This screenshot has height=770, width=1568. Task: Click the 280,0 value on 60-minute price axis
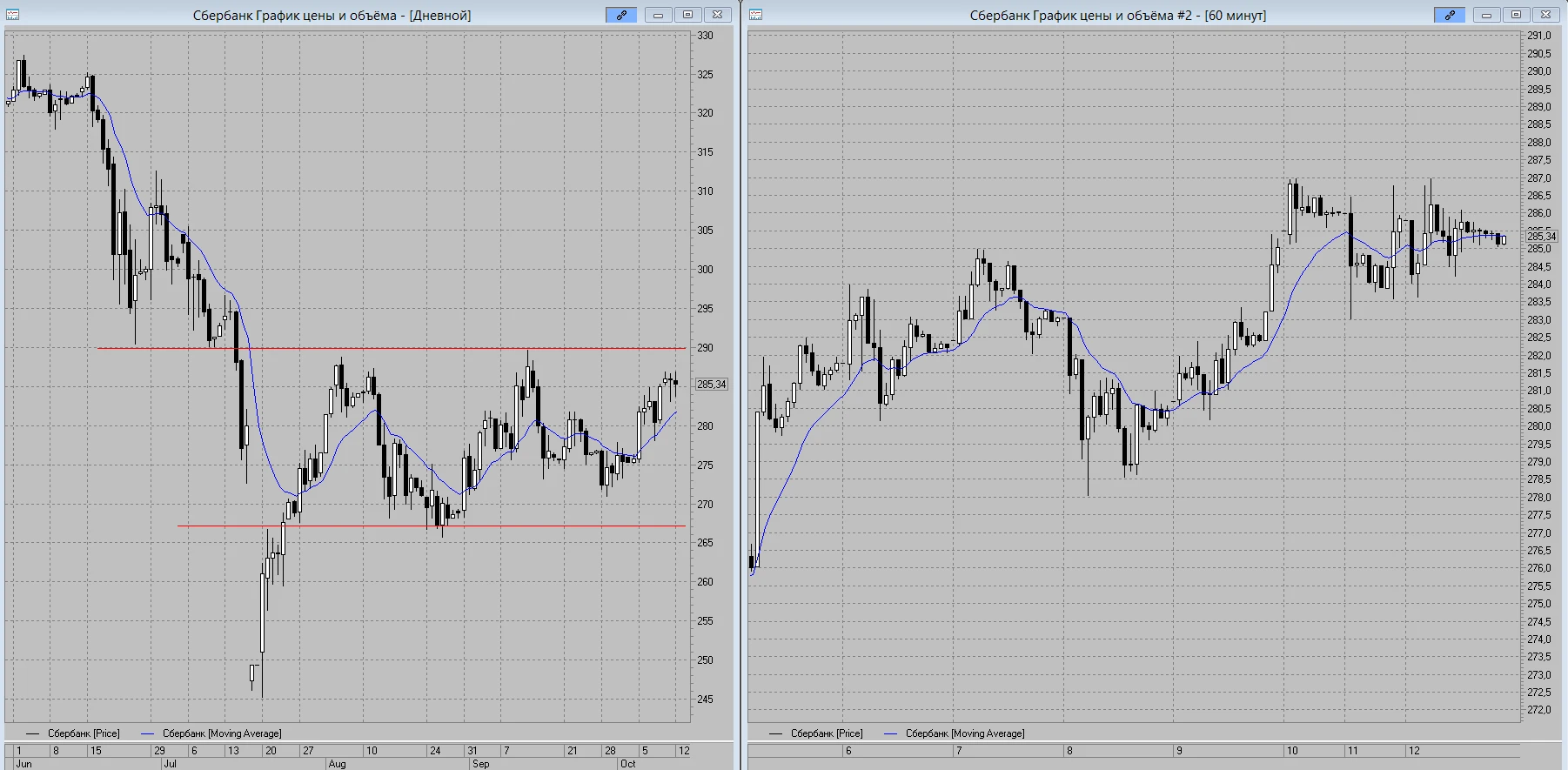[x=1538, y=426]
